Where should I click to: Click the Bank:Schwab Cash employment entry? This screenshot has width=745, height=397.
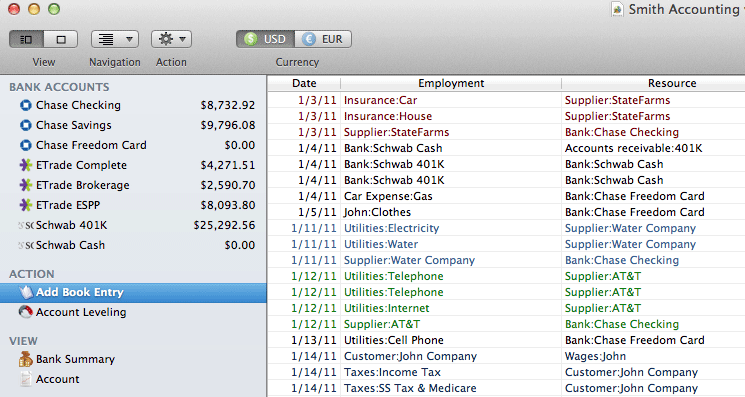[x=393, y=148]
